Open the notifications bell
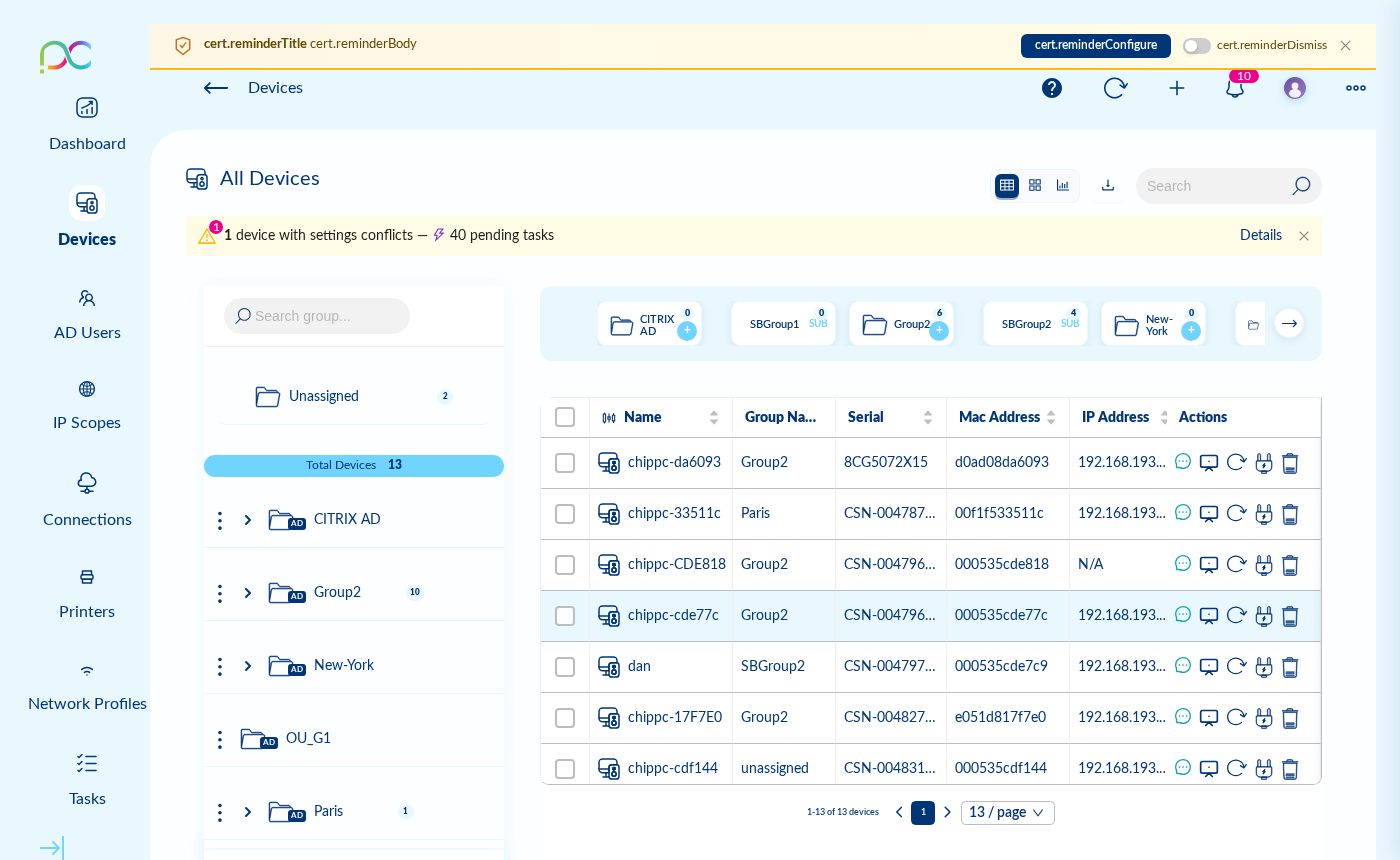Screen dimensions: 1400x860 point(1235,88)
